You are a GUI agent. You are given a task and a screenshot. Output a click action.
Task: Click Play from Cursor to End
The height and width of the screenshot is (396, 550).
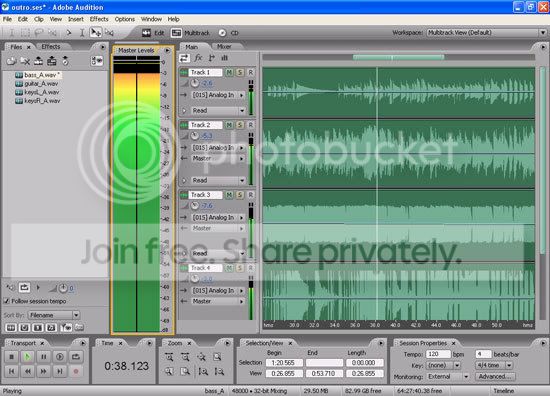click(60, 357)
